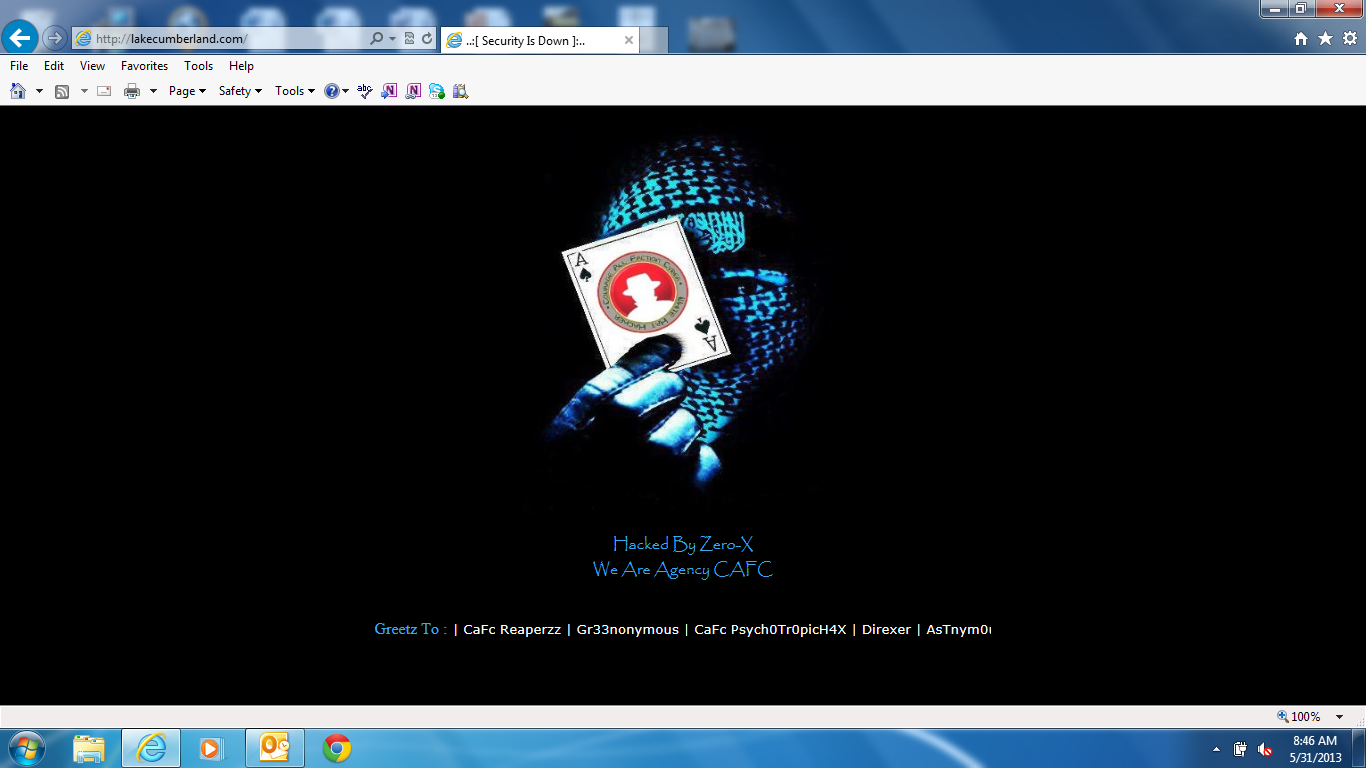
Task: Open the address bar autocomplete dropdown arrow
Action: click(392, 39)
